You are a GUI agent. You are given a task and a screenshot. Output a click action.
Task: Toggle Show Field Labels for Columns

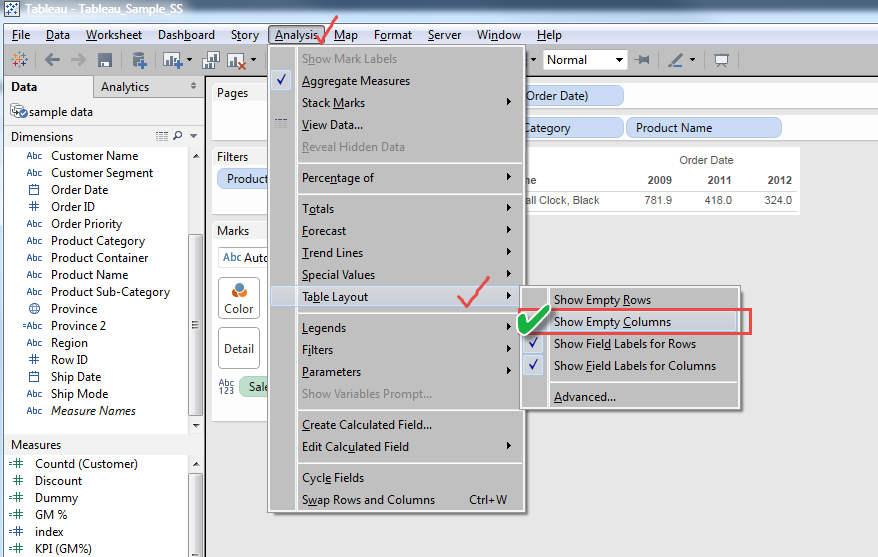[630, 366]
